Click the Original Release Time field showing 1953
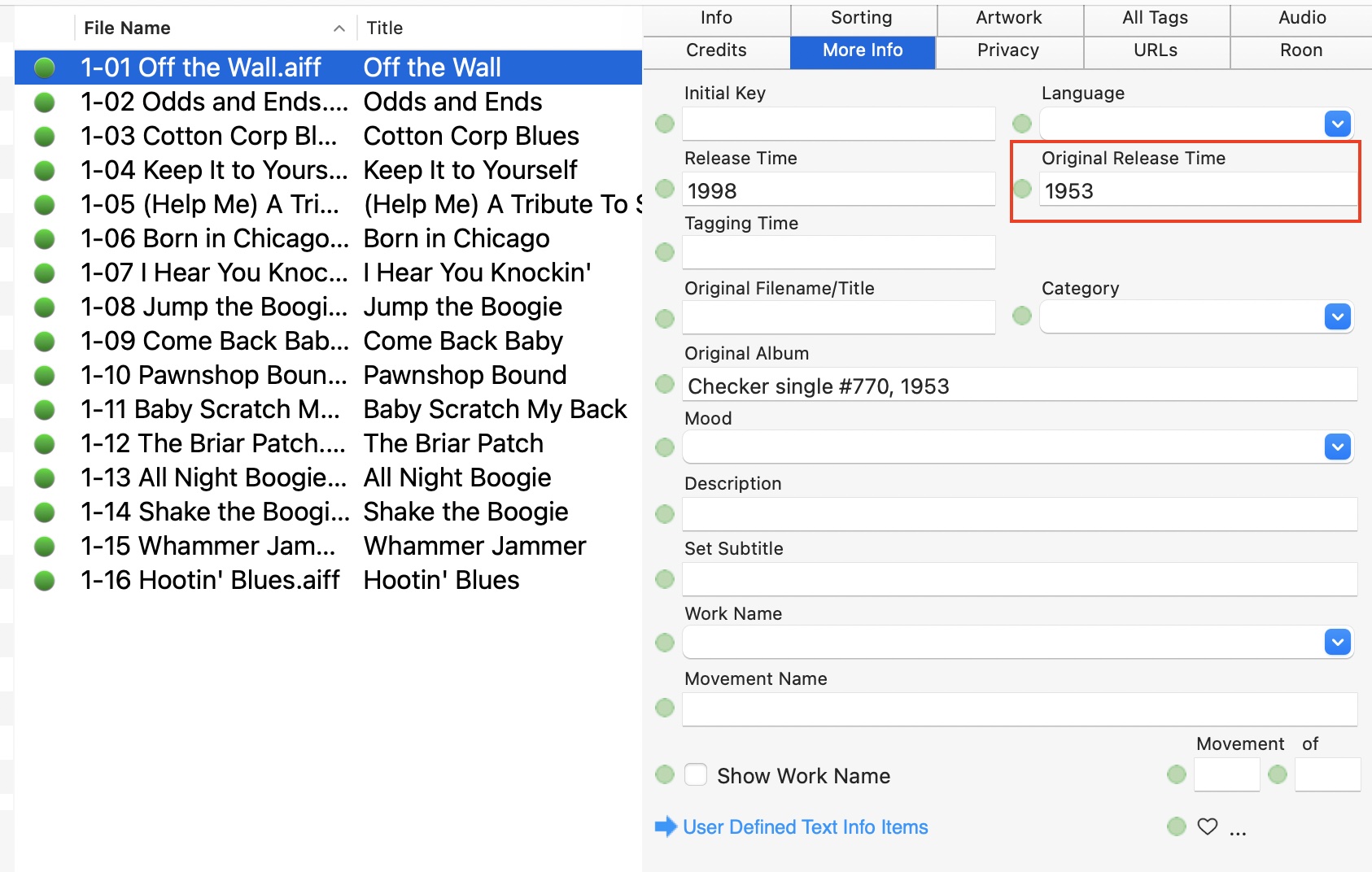This screenshot has height=872, width=1372. coord(1199,190)
